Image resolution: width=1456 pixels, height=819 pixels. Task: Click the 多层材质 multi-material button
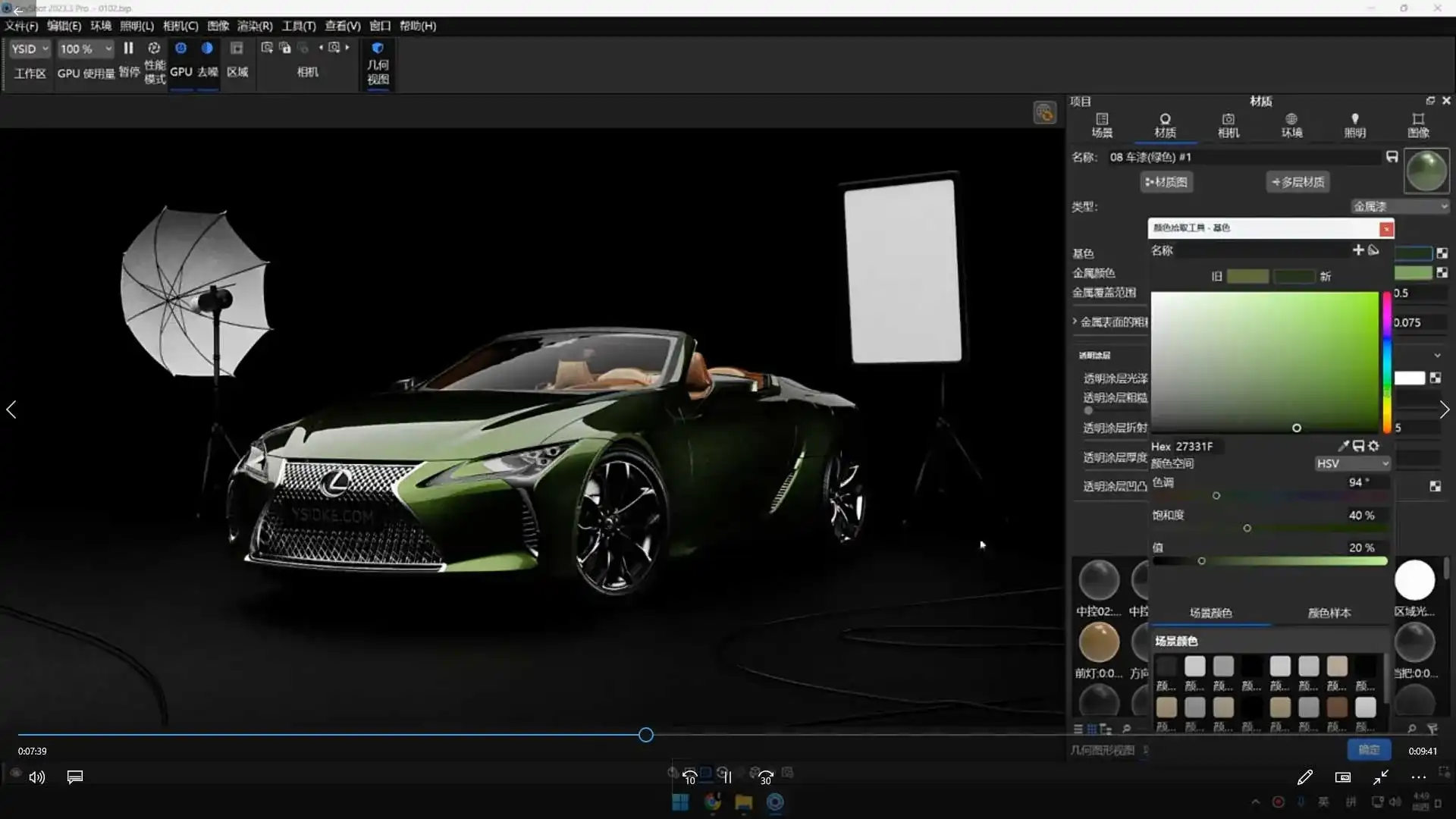coord(1298,182)
